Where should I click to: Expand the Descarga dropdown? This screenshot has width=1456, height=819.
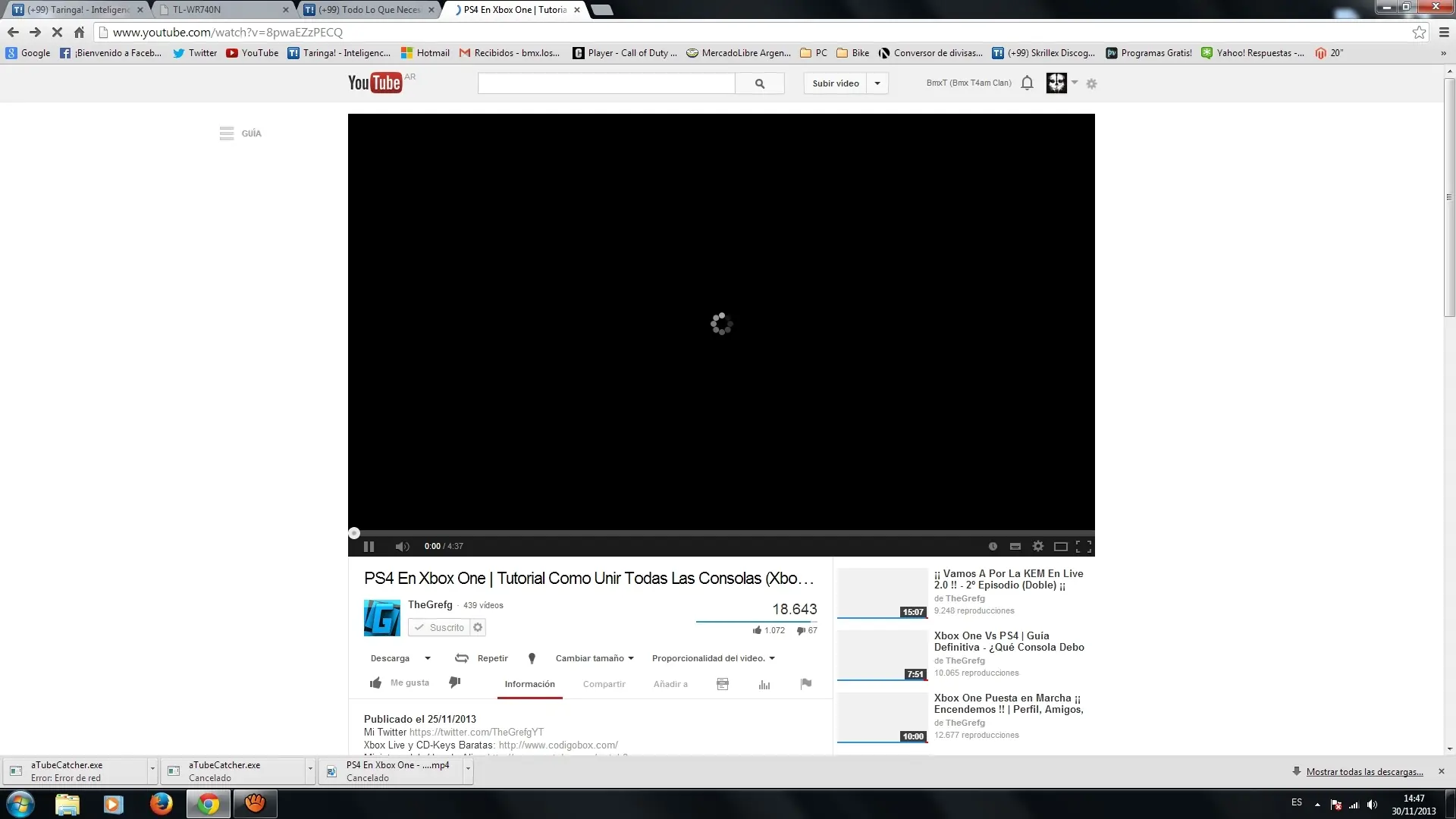click(400, 658)
